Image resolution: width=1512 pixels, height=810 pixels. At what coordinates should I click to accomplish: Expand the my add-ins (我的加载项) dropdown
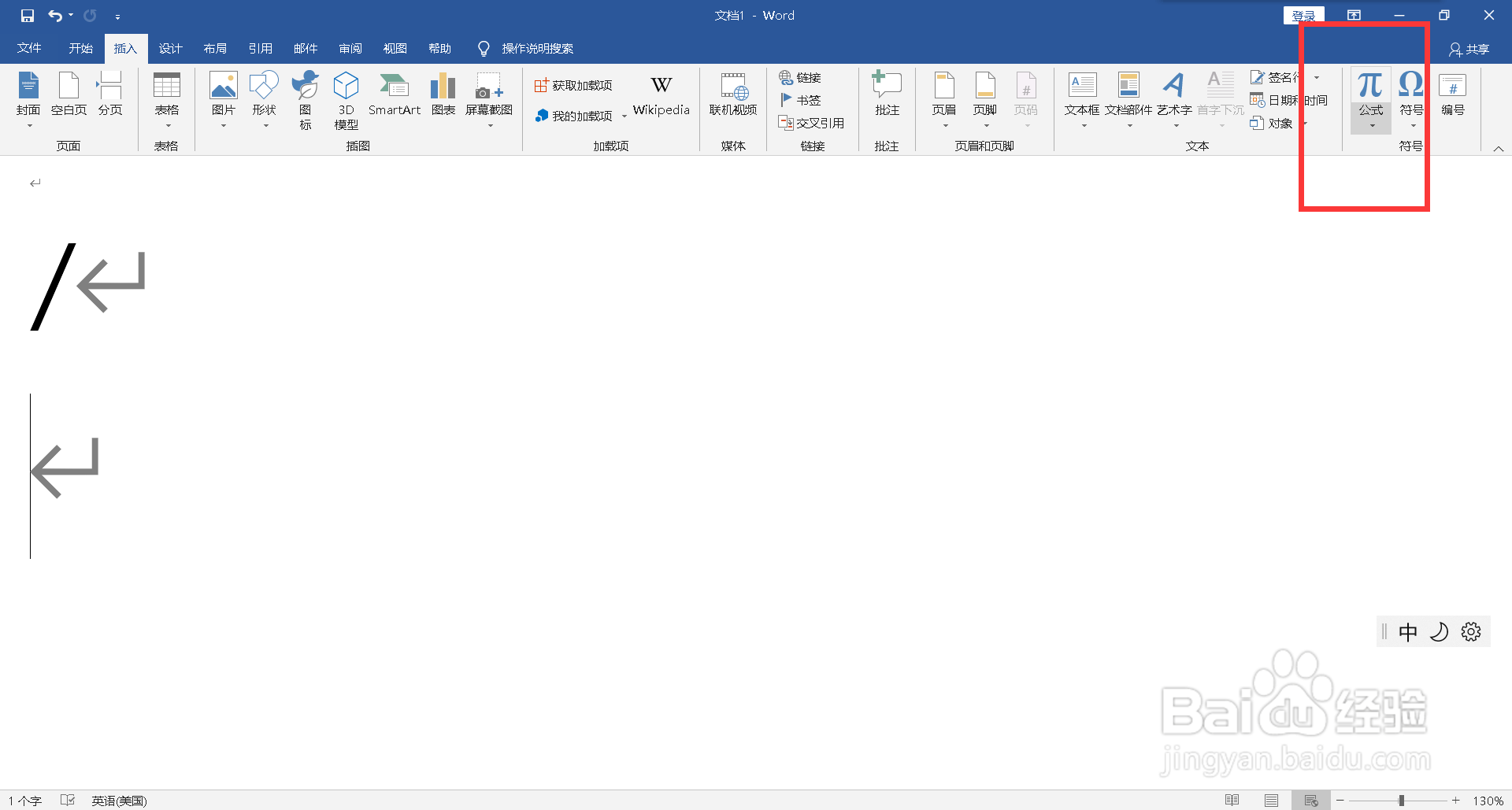624,117
